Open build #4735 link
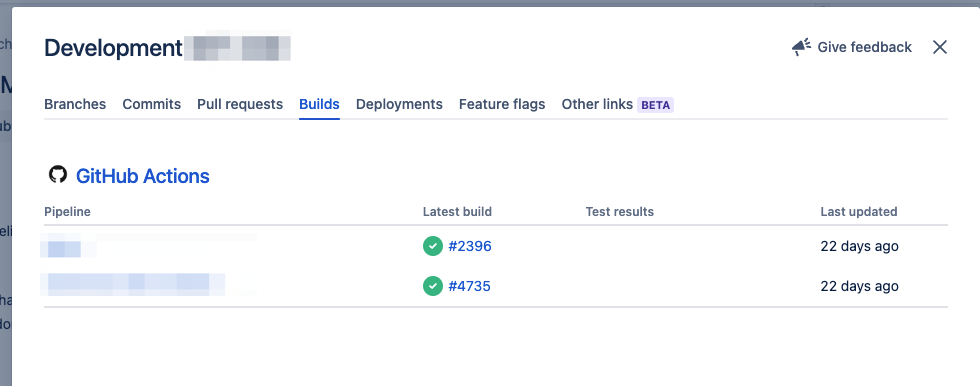 (x=469, y=286)
